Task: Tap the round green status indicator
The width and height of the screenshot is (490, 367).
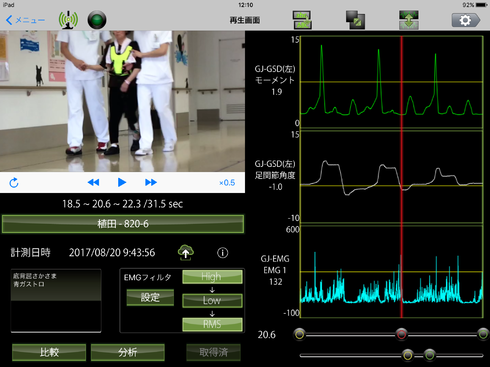Action: (x=97, y=20)
